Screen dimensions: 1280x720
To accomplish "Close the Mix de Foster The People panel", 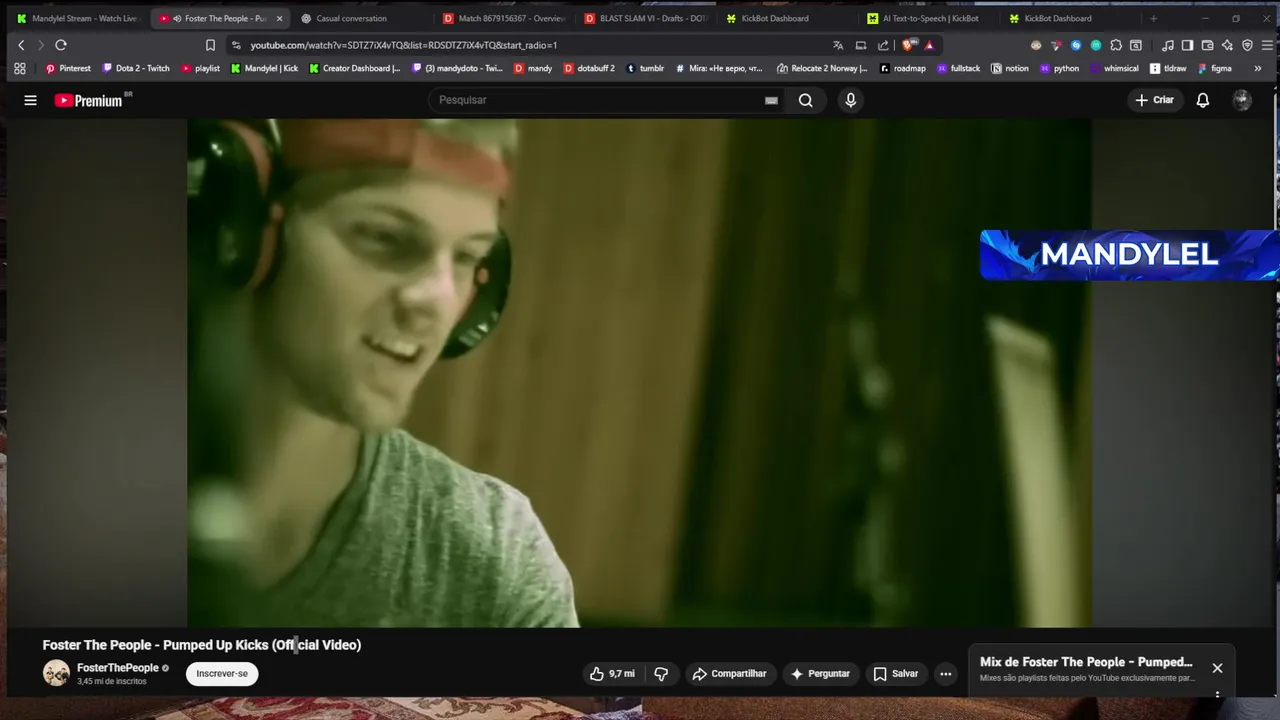I will tap(1217, 668).
